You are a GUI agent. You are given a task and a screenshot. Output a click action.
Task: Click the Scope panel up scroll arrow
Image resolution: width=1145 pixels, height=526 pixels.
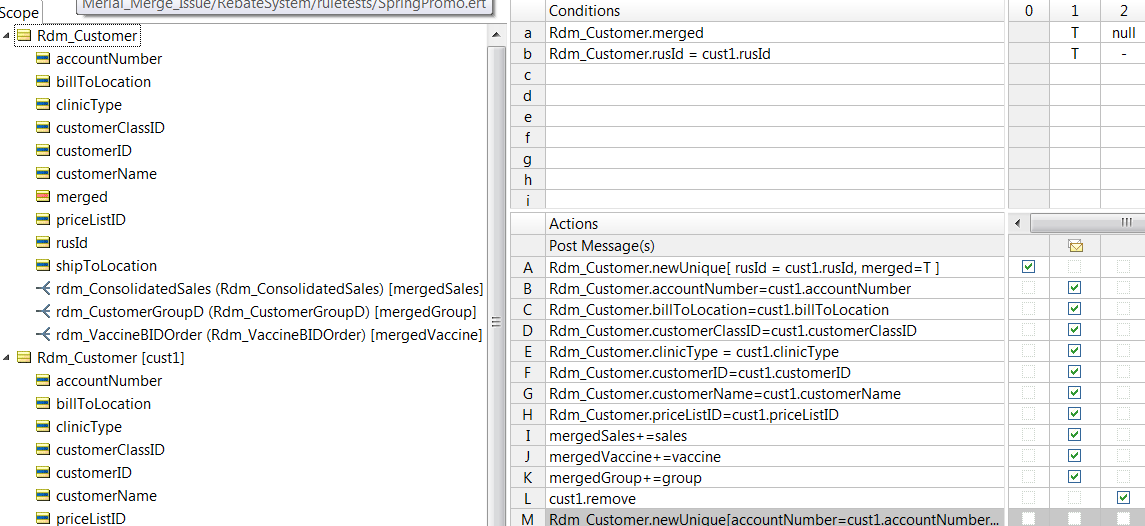(497, 34)
